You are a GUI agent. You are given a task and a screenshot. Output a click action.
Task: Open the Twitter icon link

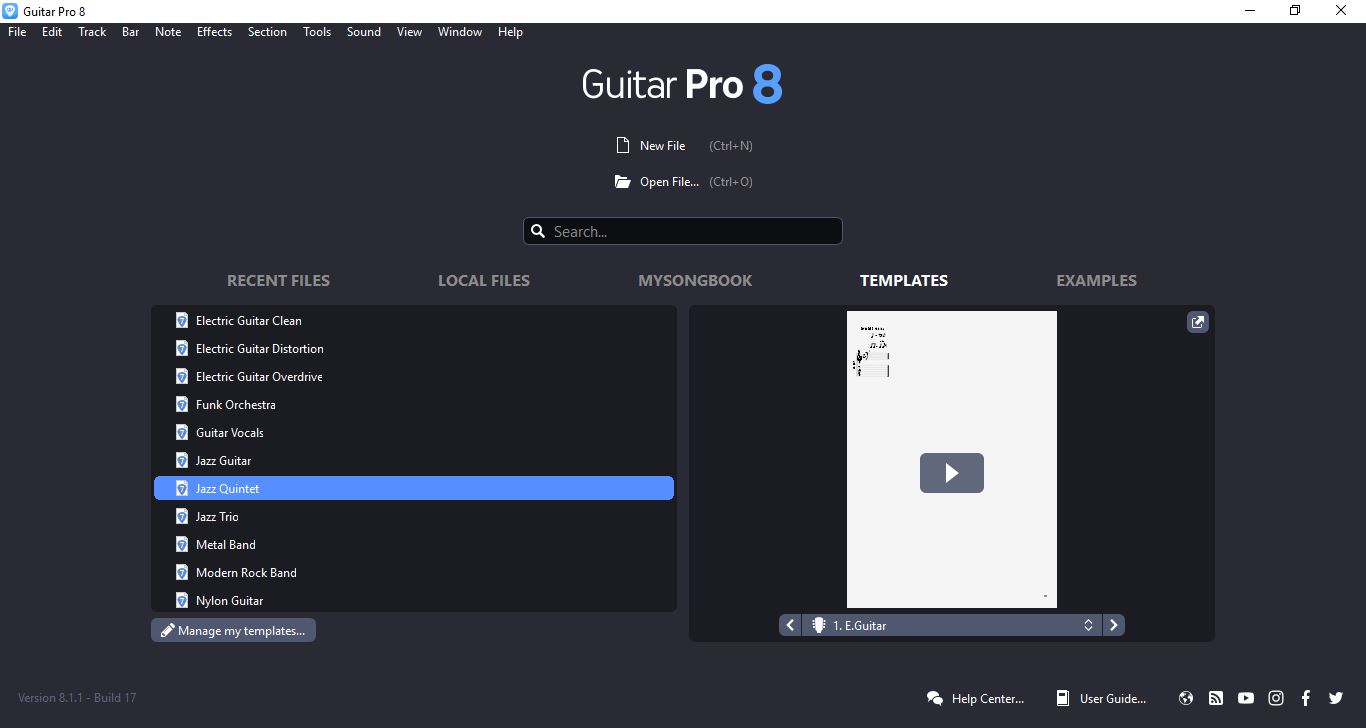click(1336, 699)
